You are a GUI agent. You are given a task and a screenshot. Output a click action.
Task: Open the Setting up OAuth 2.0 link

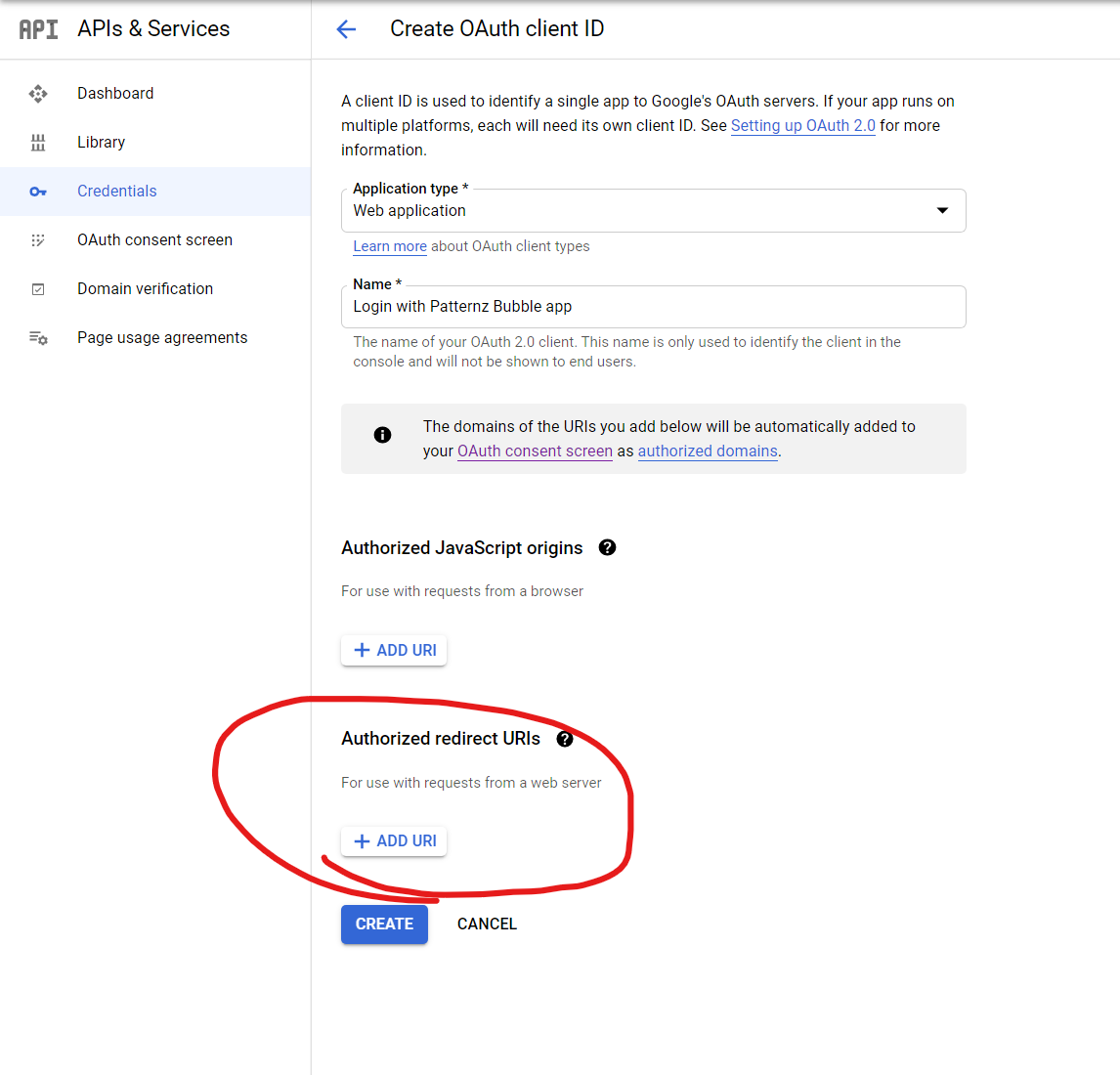click(x=802, y=126)
